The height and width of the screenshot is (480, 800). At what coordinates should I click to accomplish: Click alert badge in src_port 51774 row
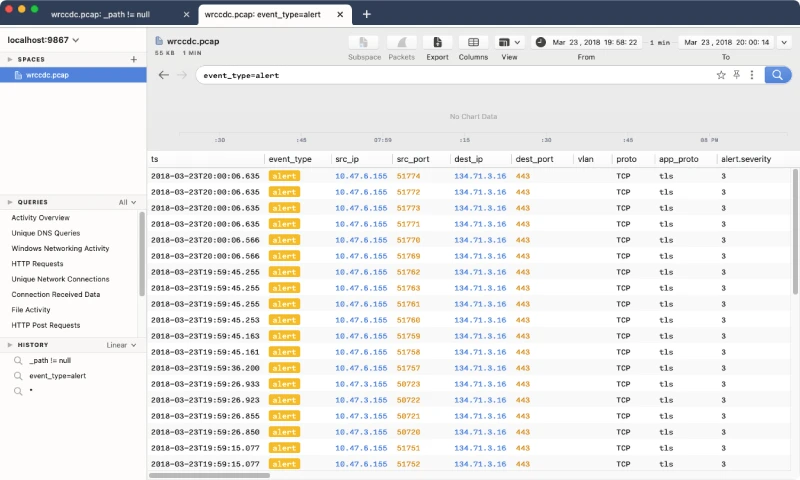tap(284, 176)
